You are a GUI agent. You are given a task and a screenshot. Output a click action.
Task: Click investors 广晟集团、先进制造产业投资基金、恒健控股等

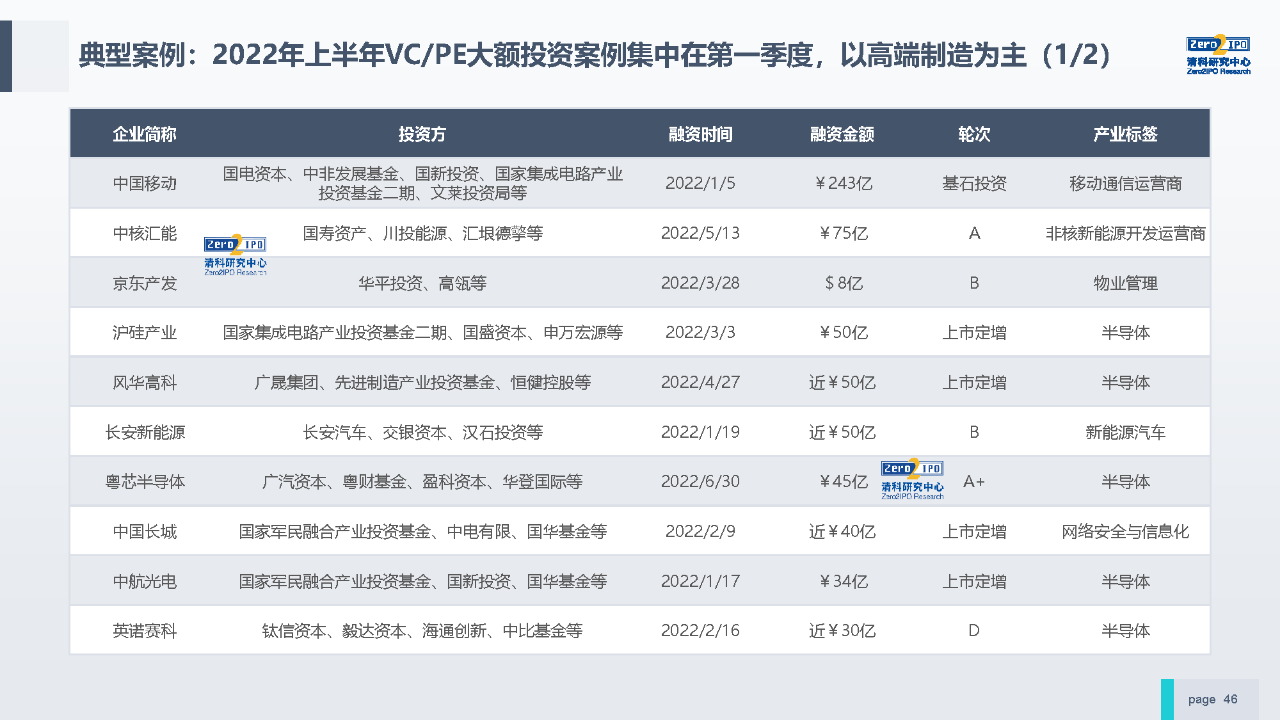pos(423,383)
